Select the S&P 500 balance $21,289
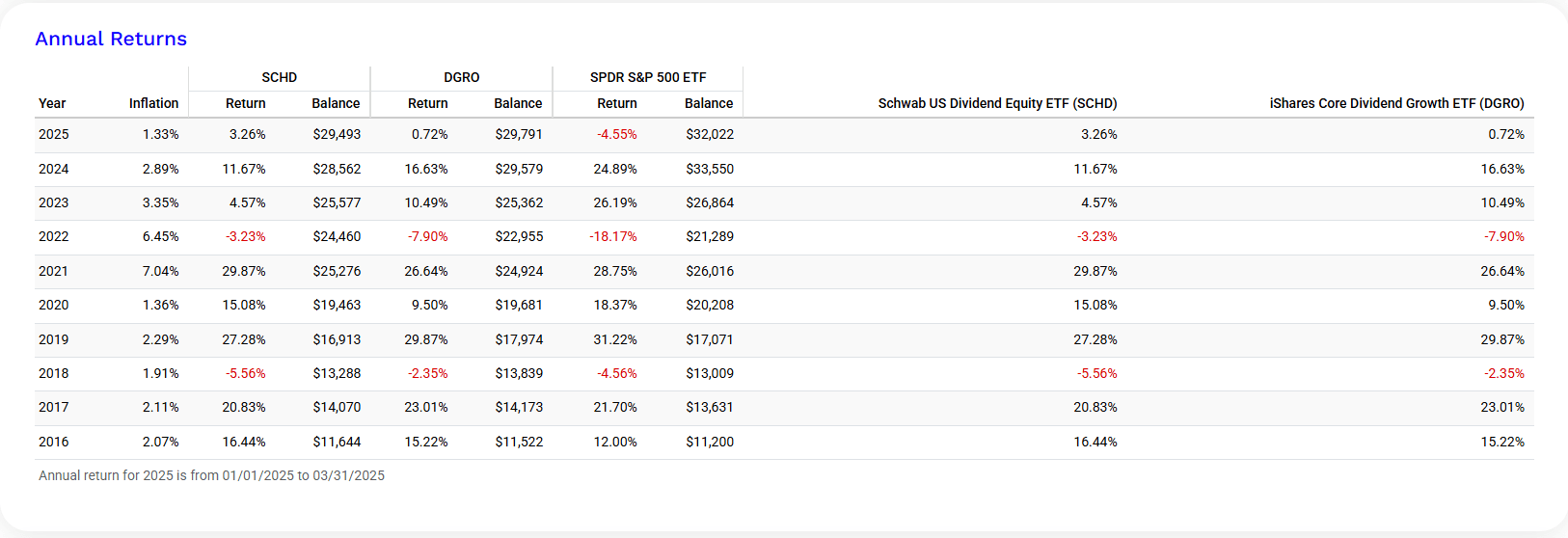Viewport: 1568px width, 538px height. pyautogui.click(x=710, y=236)
